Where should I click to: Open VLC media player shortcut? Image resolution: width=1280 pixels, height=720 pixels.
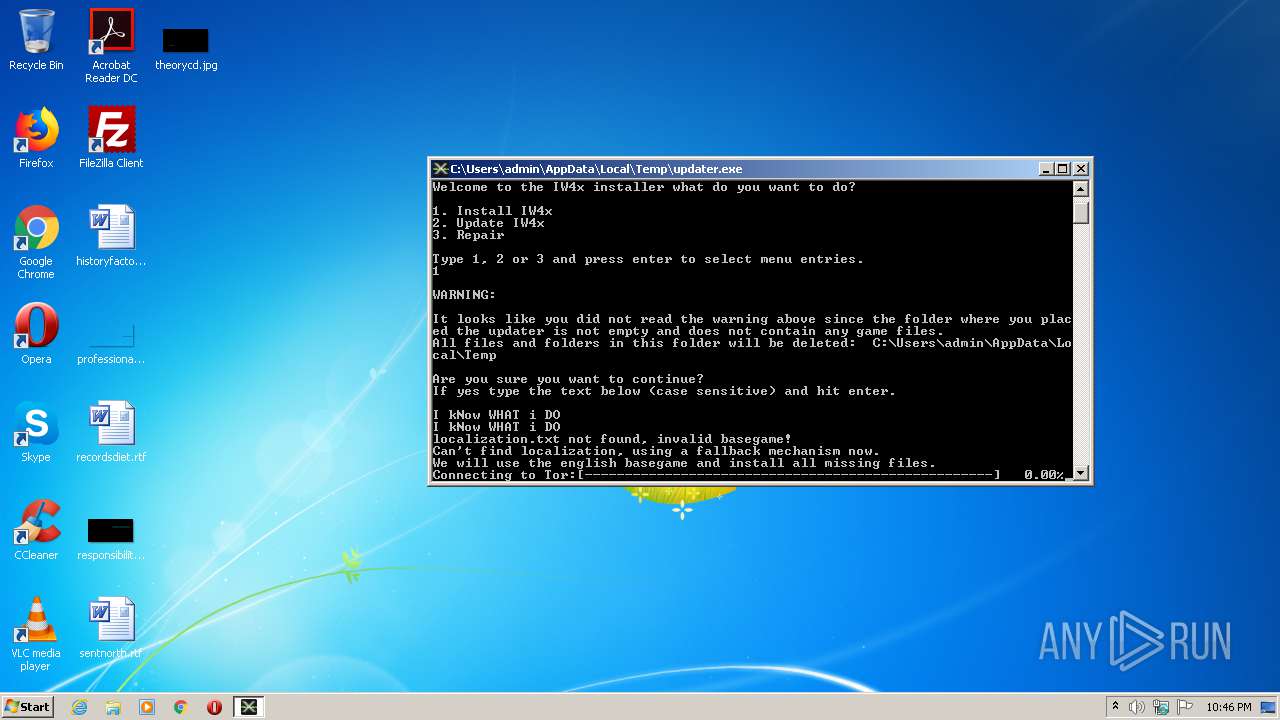click(x=36, y=634)
